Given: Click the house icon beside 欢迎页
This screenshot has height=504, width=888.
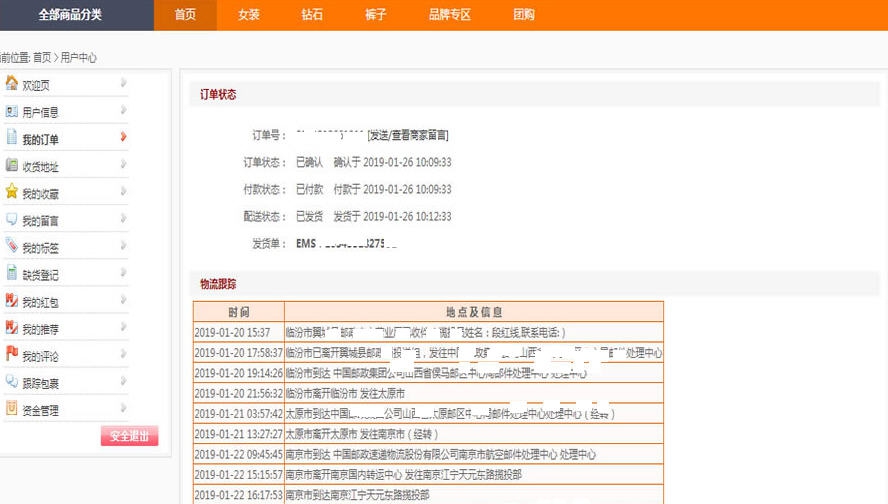Looking at the screenshot, I should pos(11,83).
